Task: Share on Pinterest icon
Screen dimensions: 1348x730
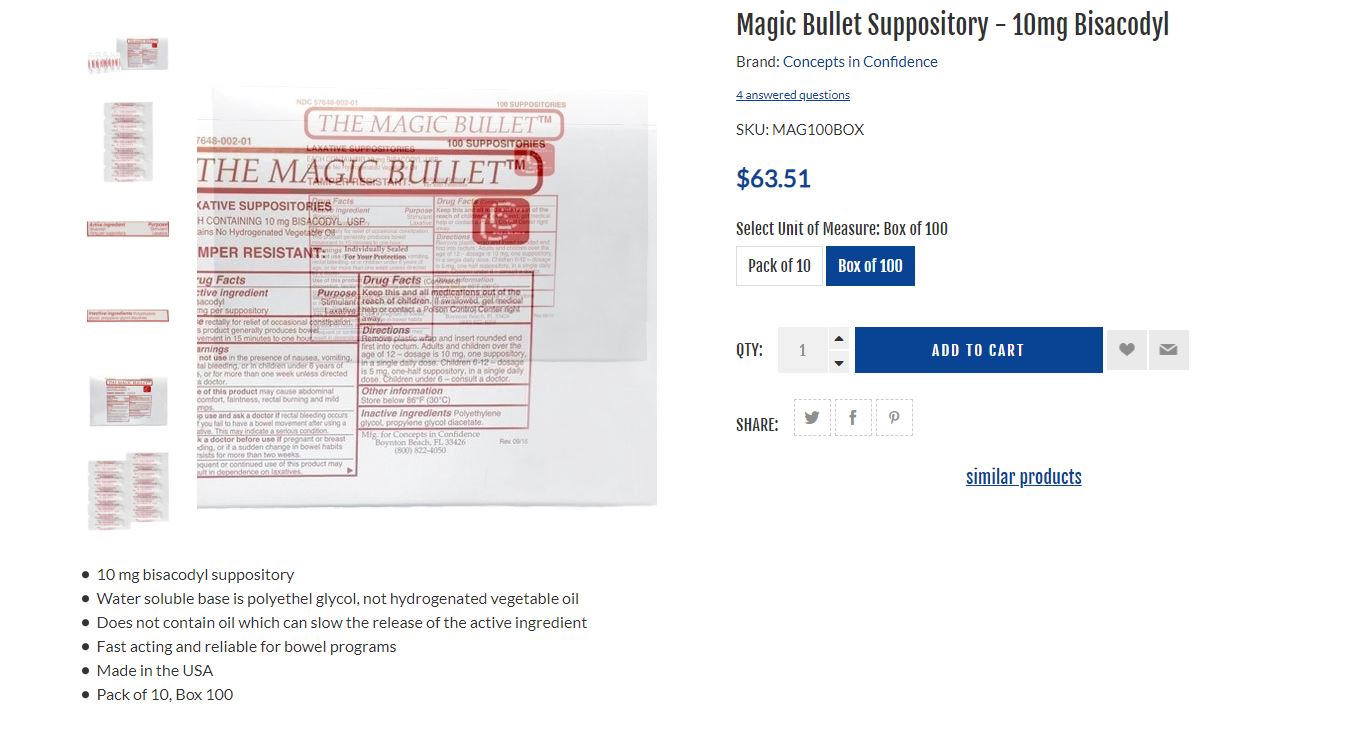Action: pos(894,418)
